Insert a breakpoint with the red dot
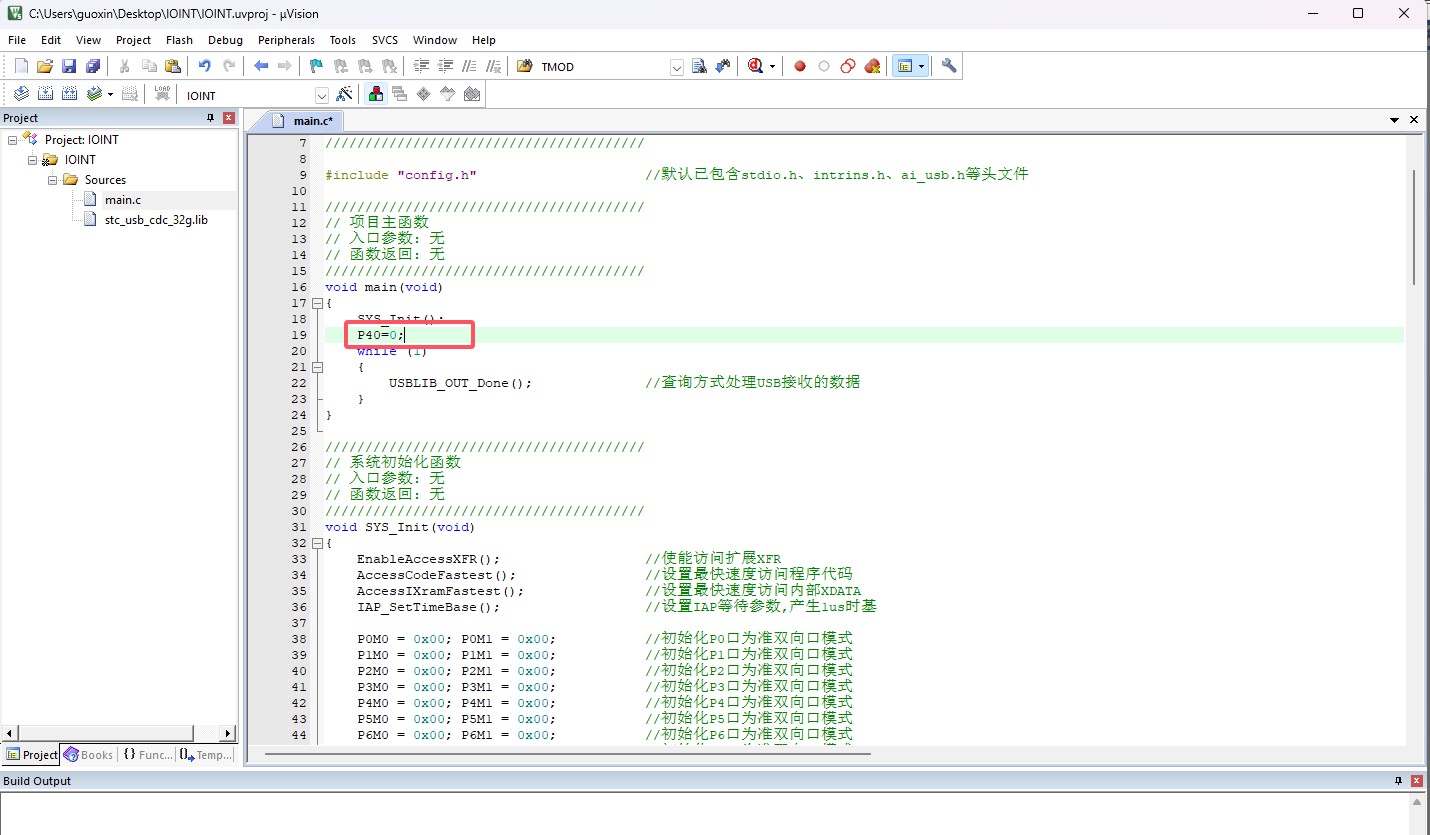1430x835 pixels. (800, 66)
